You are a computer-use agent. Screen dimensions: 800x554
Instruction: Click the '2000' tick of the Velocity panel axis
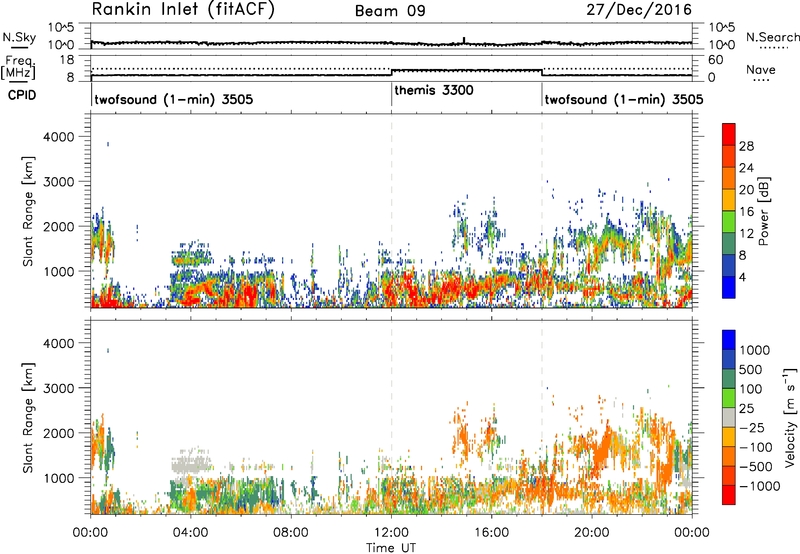[59, 433]
